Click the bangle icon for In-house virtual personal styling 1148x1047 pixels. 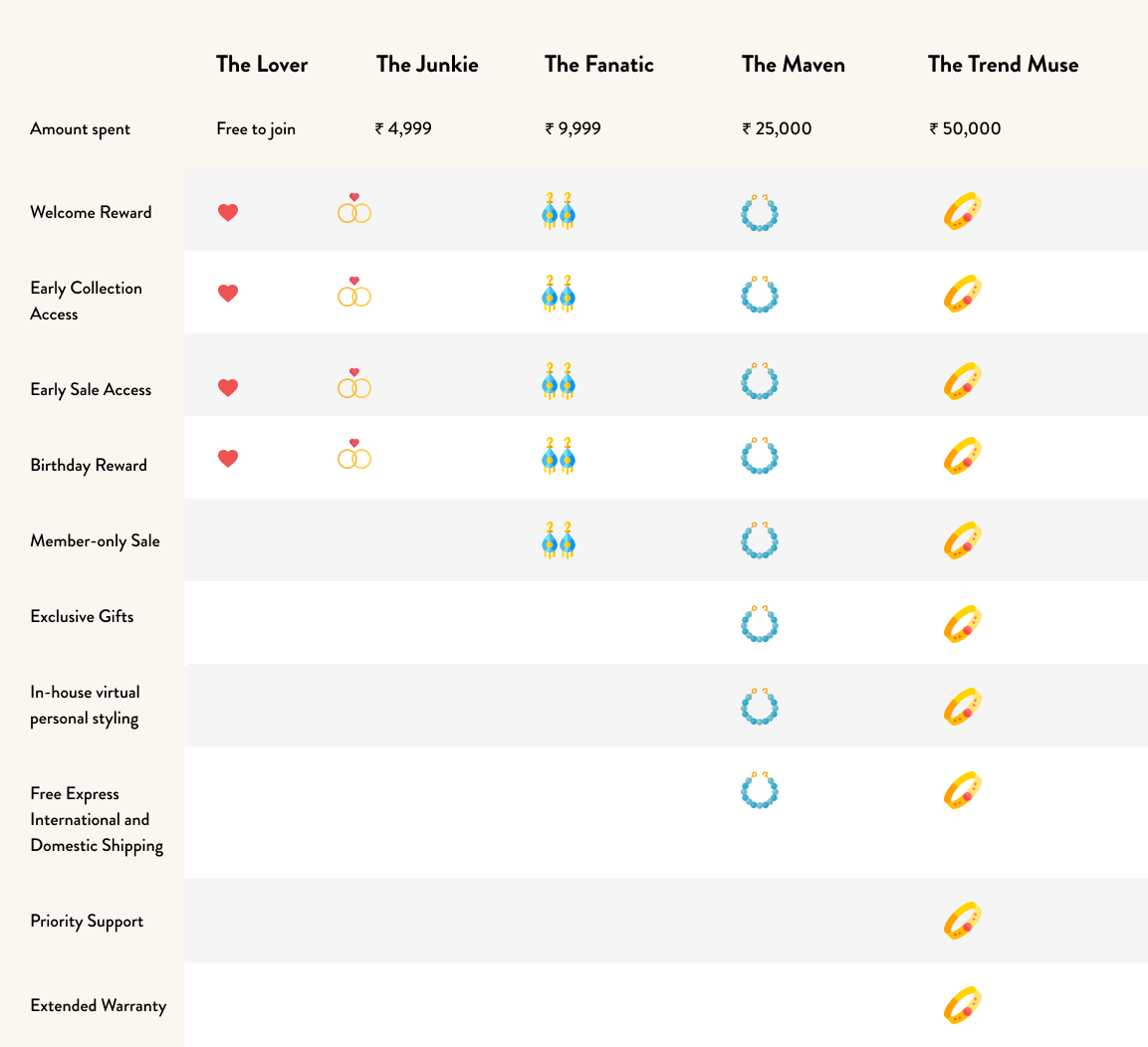coord(963,706)
